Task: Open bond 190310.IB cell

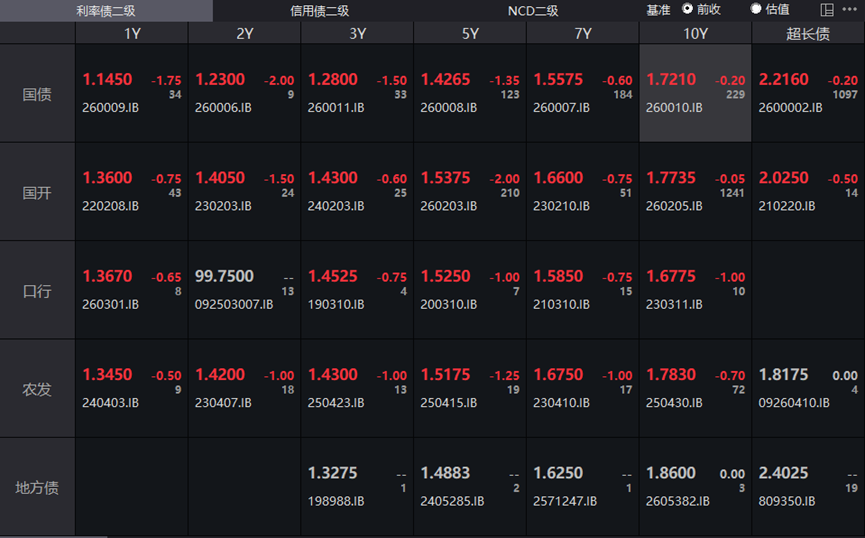Action: coord(357,290)
